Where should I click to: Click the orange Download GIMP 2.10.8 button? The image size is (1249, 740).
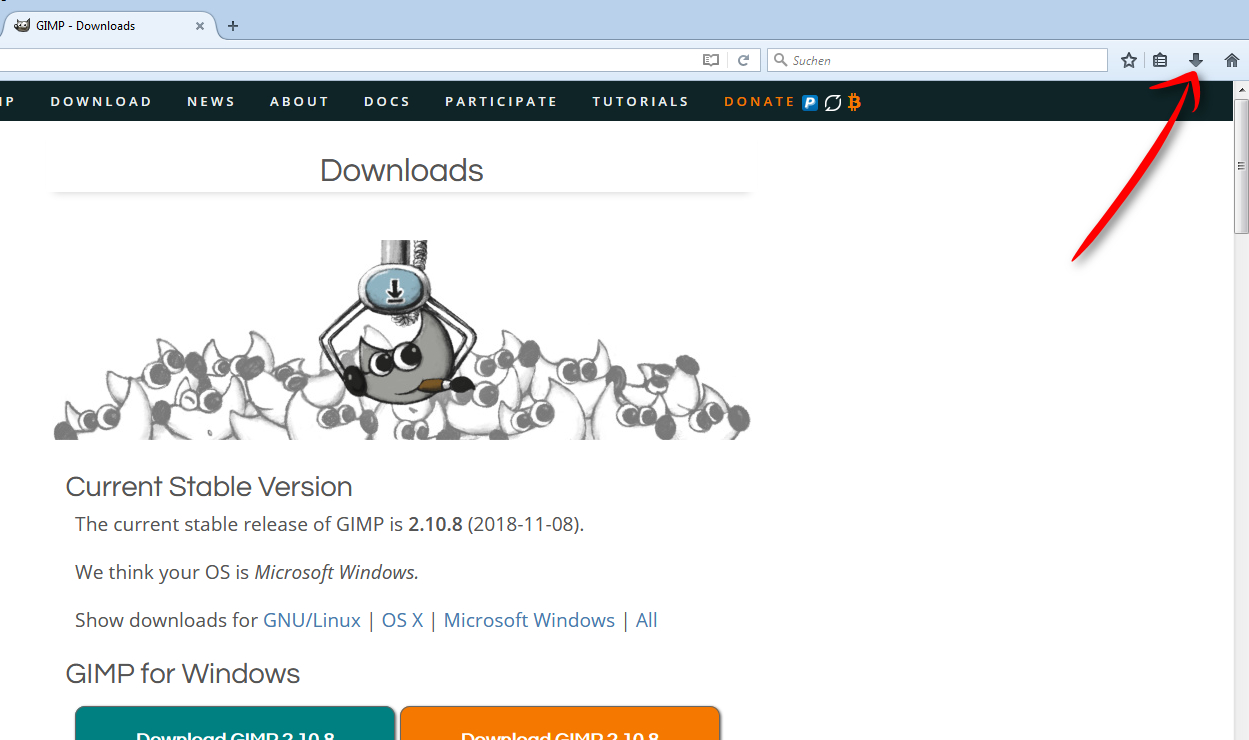coord(559,730)
